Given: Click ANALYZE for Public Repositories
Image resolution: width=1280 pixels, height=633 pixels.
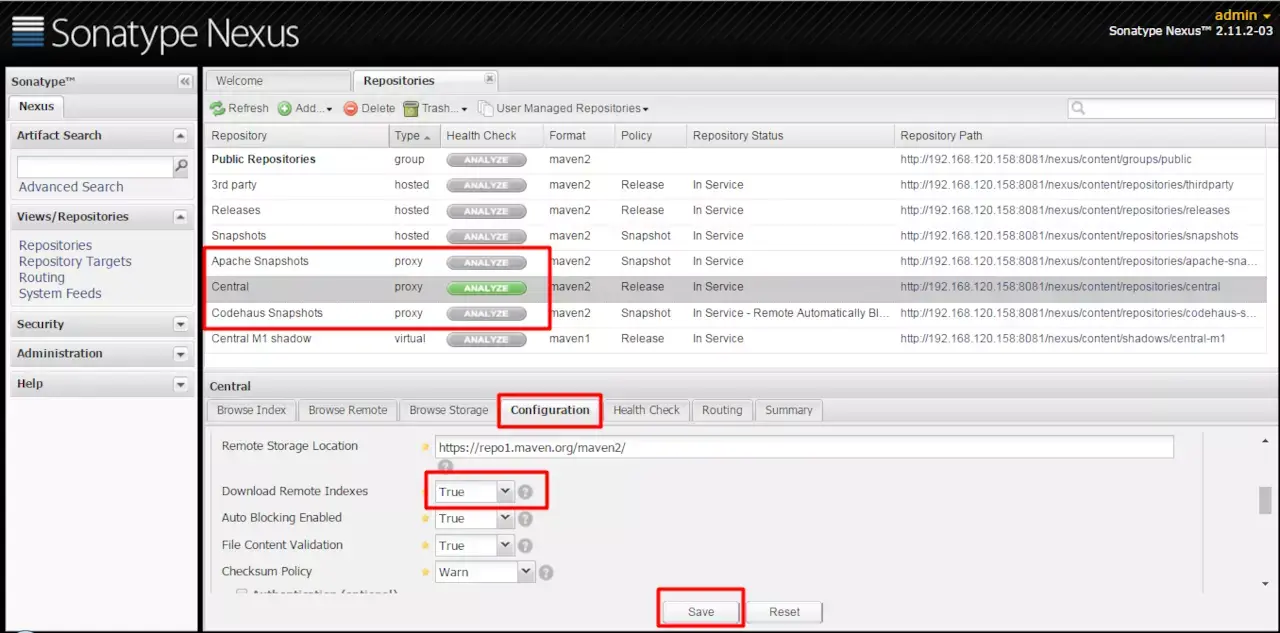Looking at the screenshot, I should coord(486,160).
